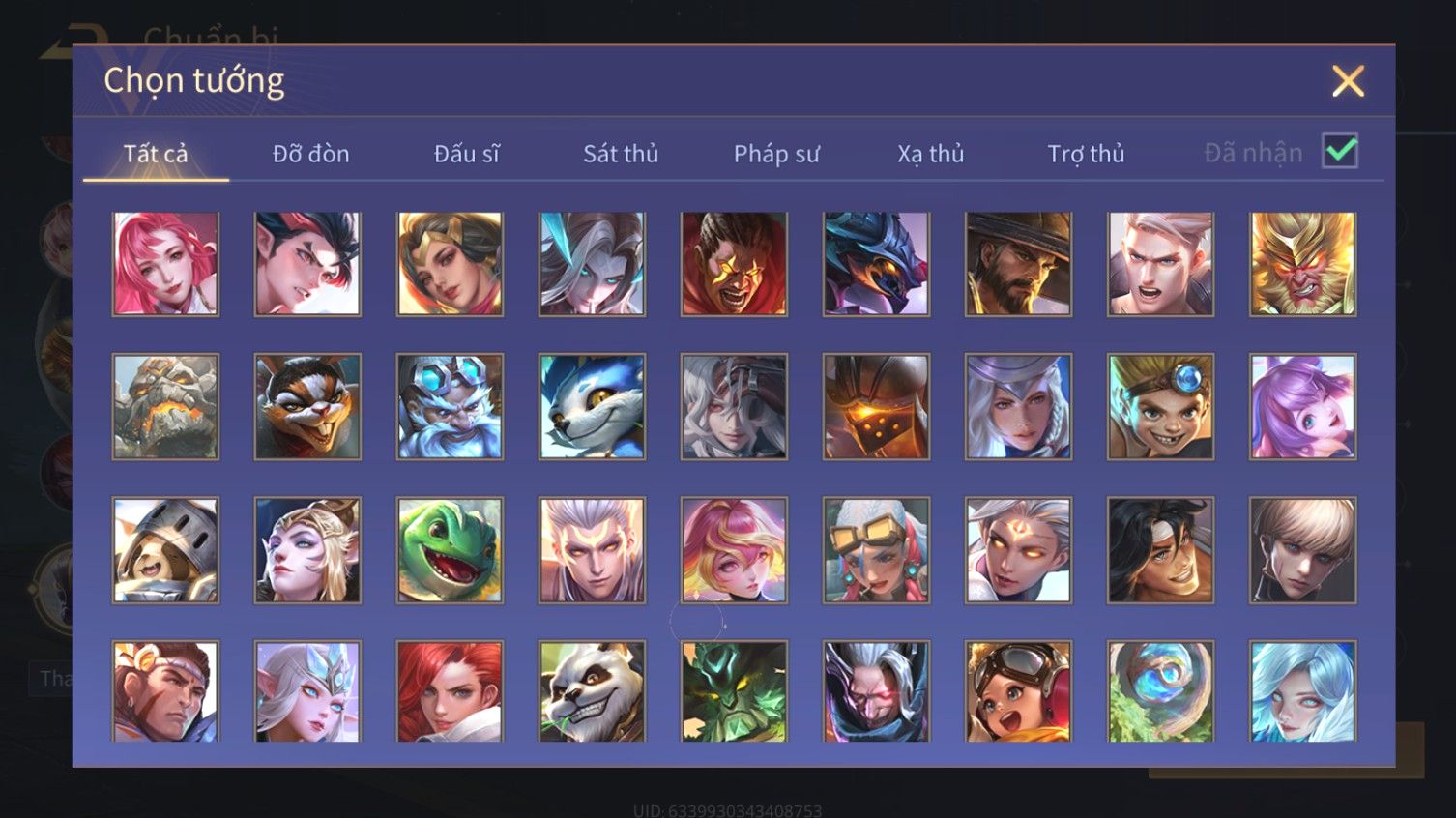Screen dimensions: 1456x818
Task: Pick the pilot girl with goggles
Action: pos(1018,691)
